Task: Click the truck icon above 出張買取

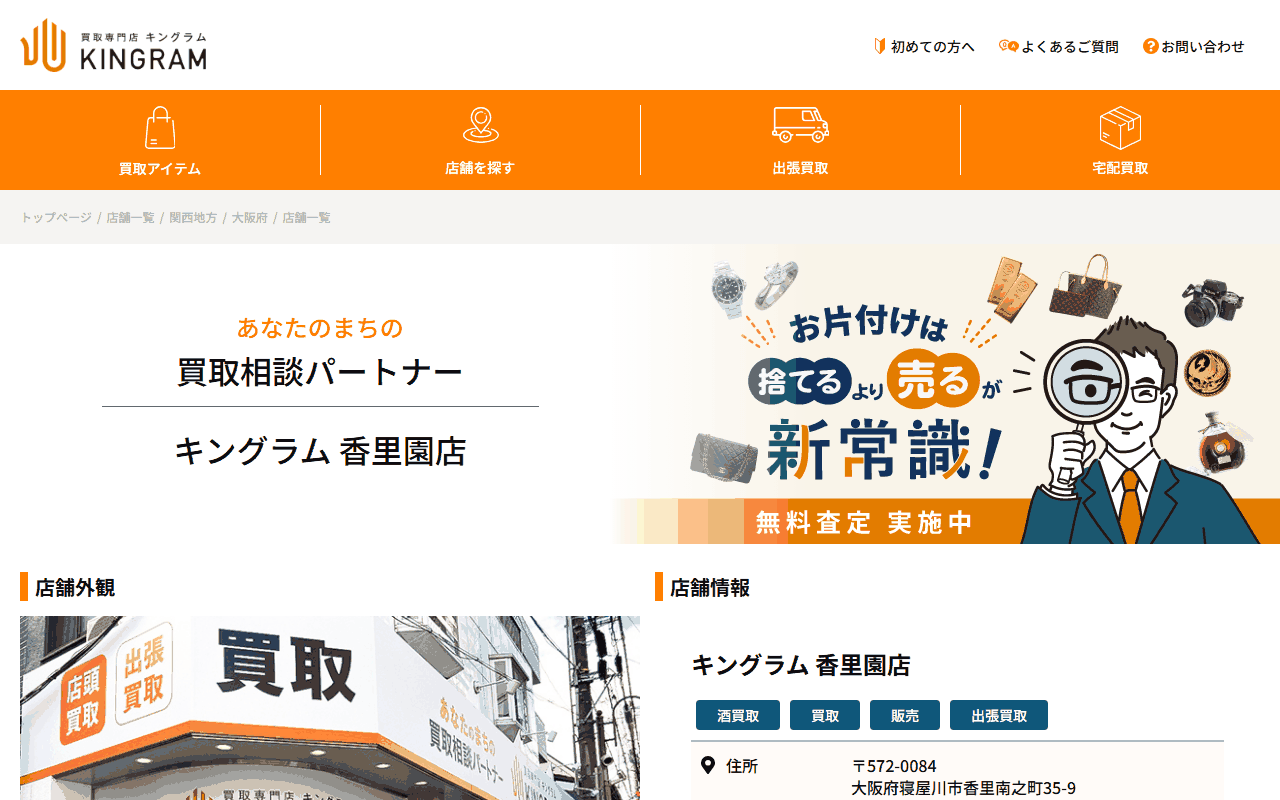Action: 800,125
